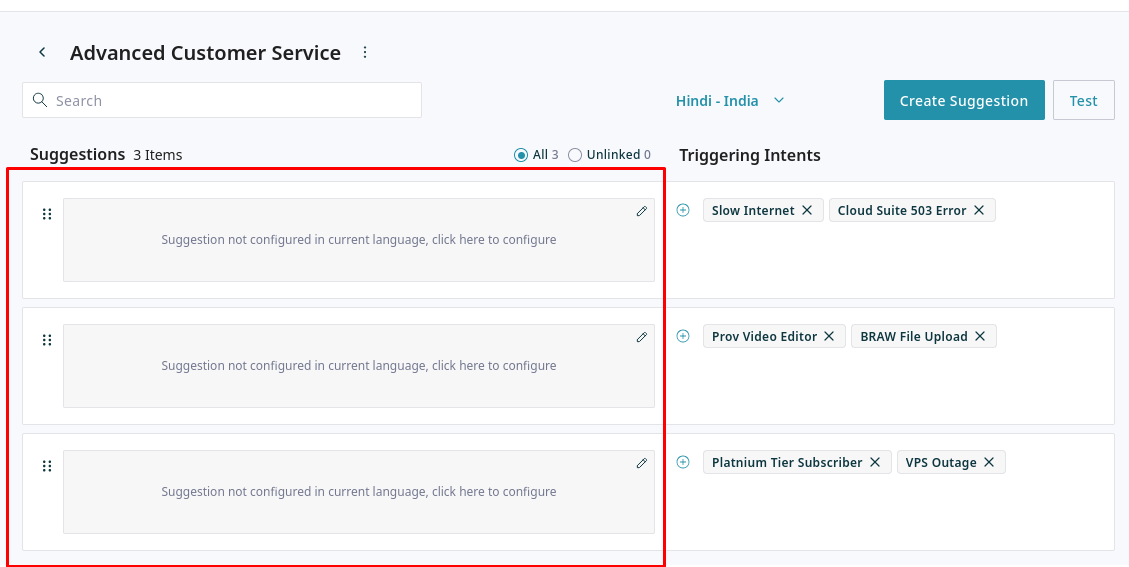The height and width of the screenshot is (567, 1129).
Task: Remove the BRAW File Upload intent
Action: click(x=980, y=336)
